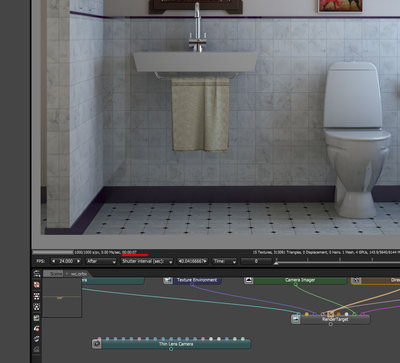Image resolution: width=400 pixels, height=363 pixels.
Task: Click the RenderTarget node icon
Action: point(296,319)
